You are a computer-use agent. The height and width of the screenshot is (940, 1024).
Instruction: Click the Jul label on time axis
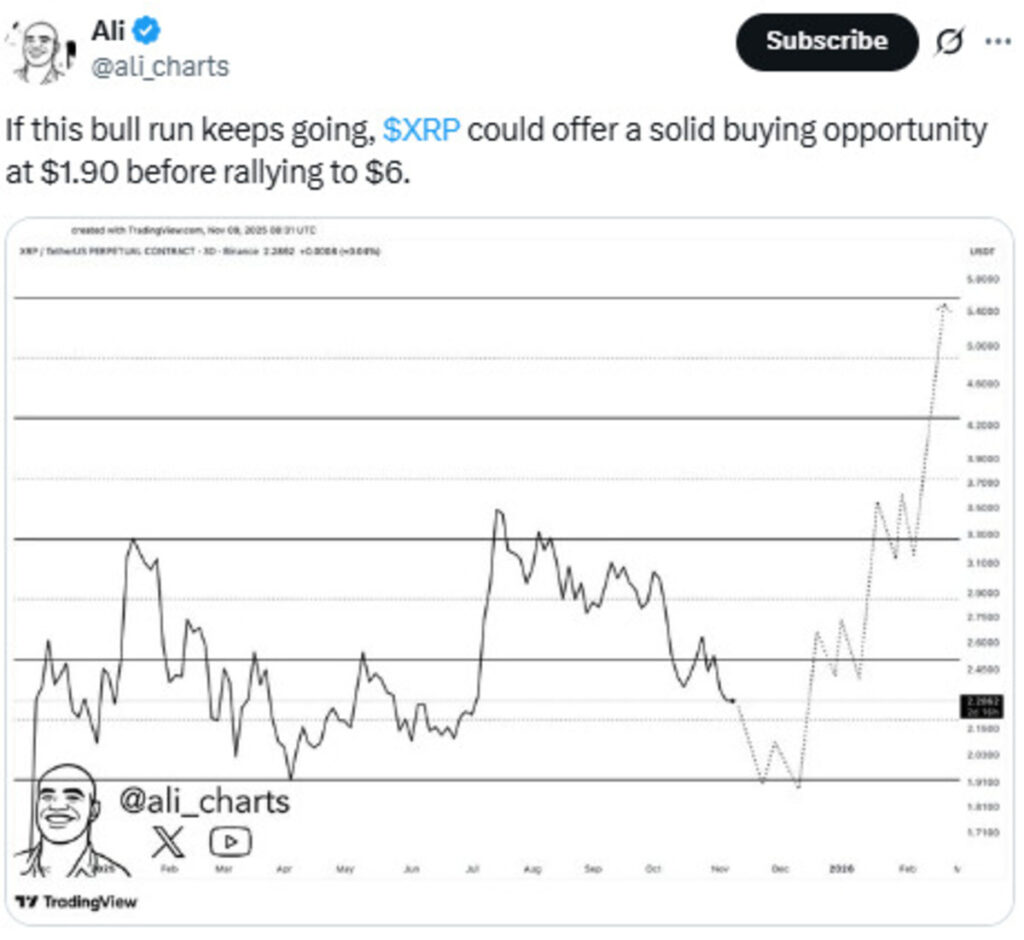[x=471, y=869]
